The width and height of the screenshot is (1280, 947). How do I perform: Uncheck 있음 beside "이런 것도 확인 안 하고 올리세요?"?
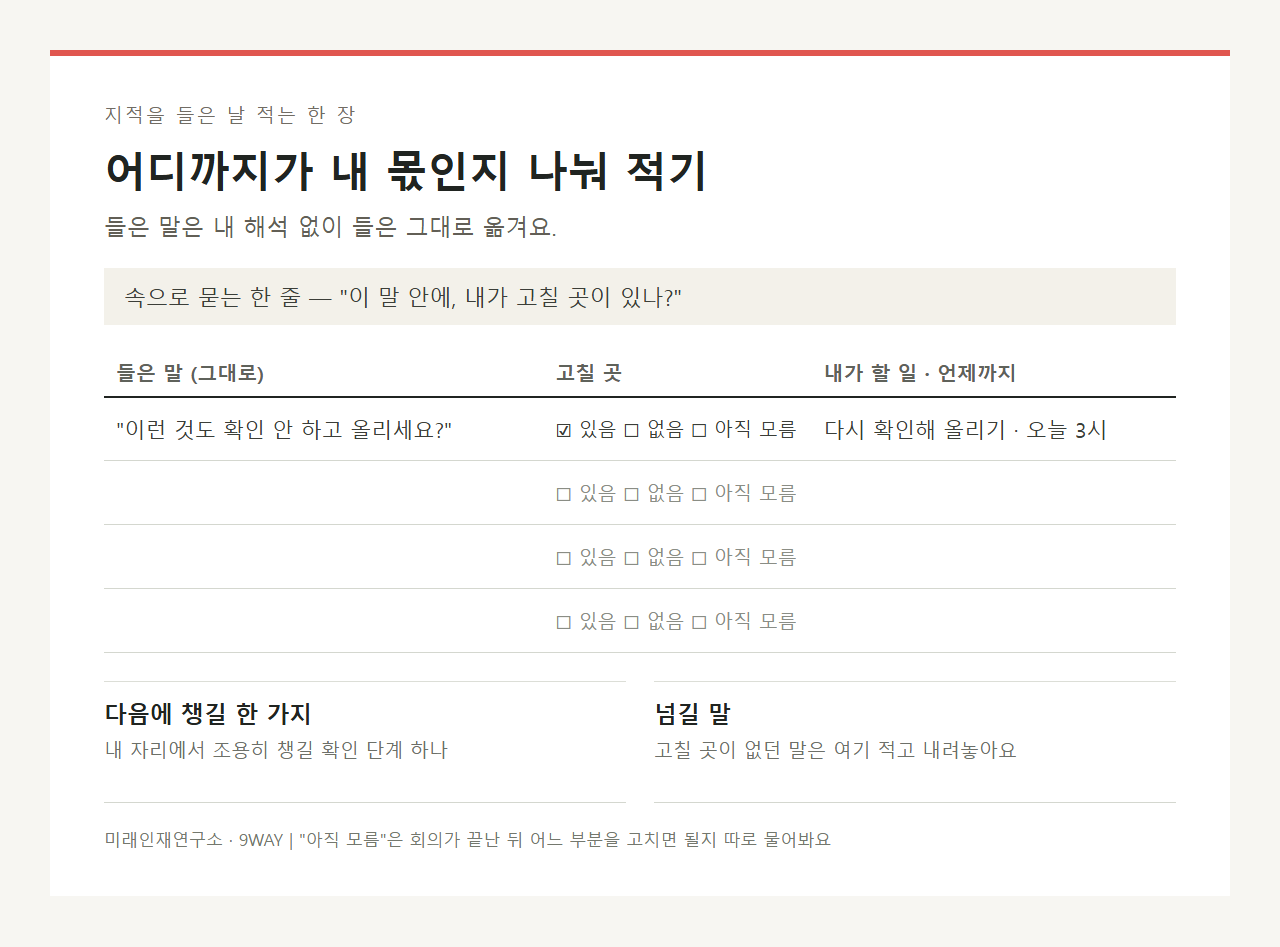564,431
